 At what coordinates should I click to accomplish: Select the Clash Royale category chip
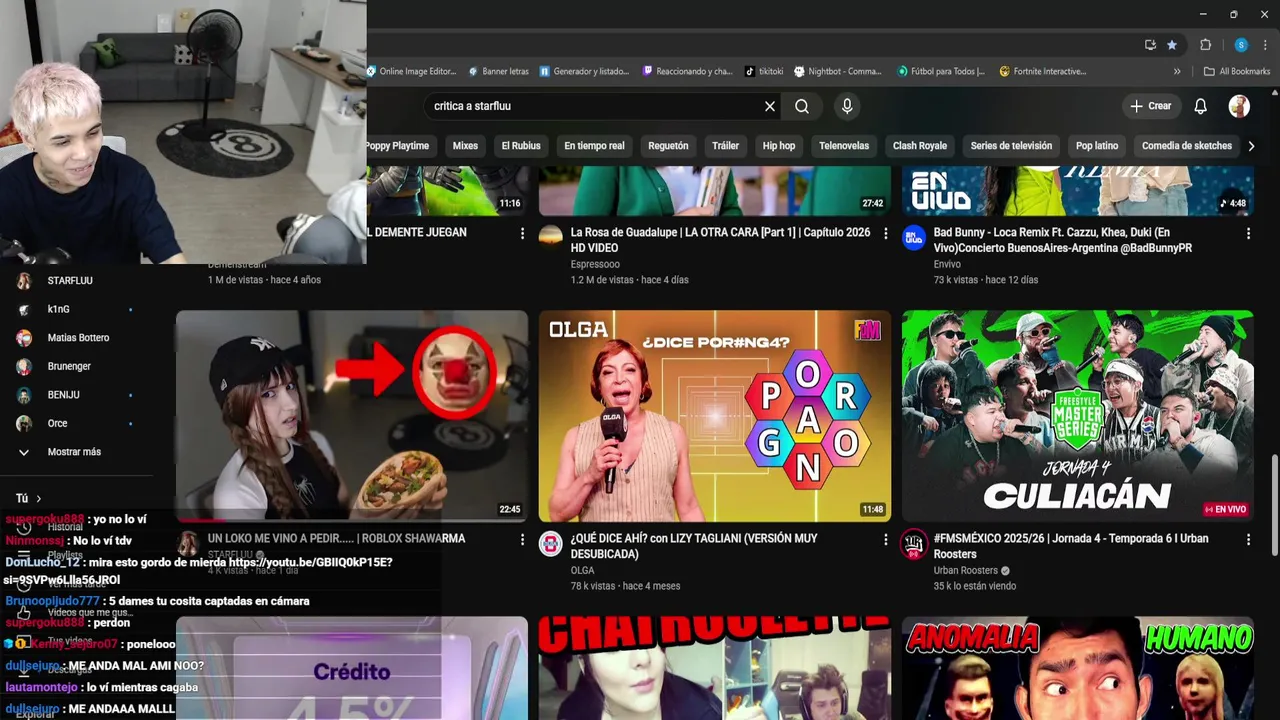pyautogui.click(x=920, y=146)
